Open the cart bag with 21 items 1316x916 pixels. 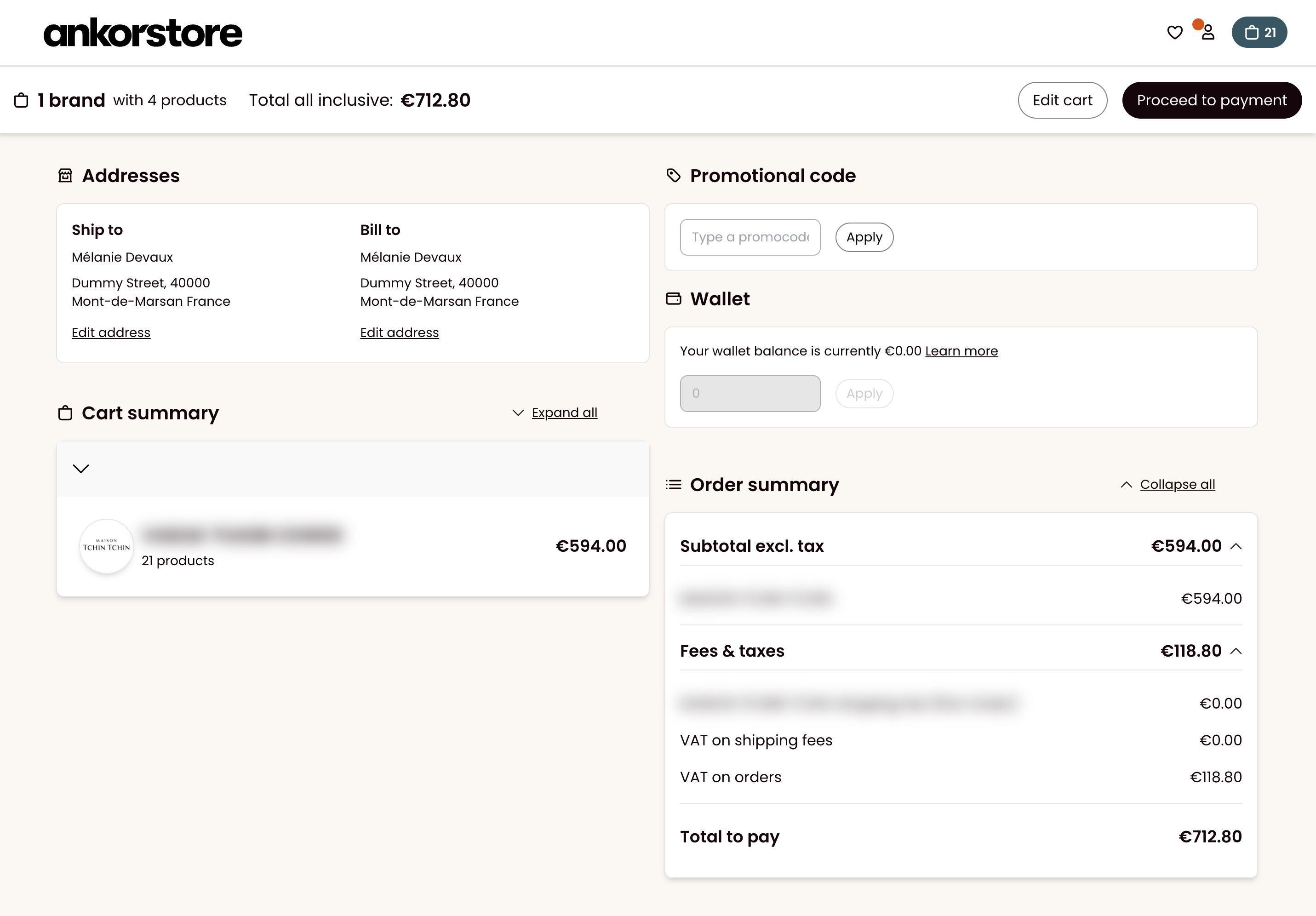pyautogui.click(x=1259, y=32)
